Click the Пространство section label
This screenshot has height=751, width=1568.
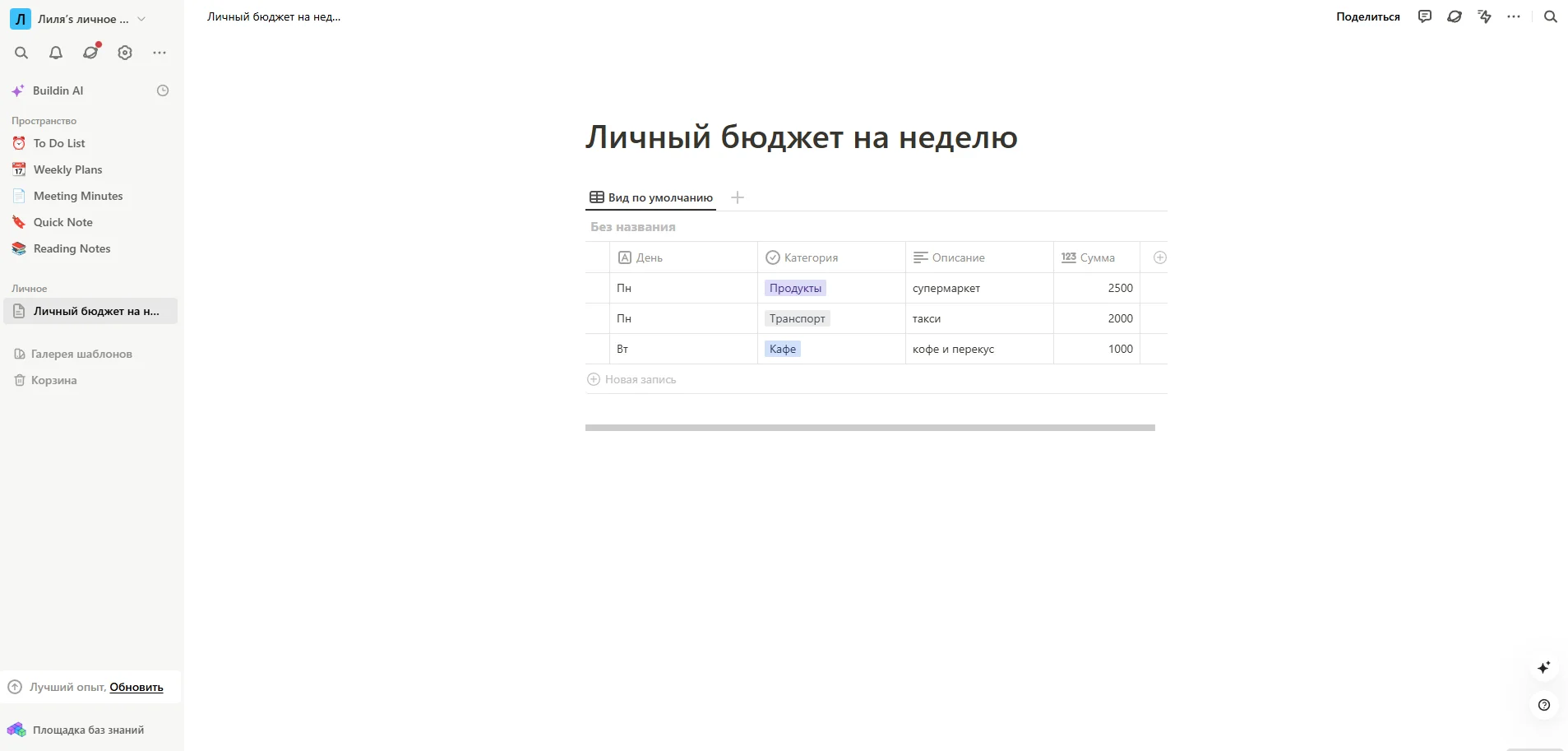[44, 121]
